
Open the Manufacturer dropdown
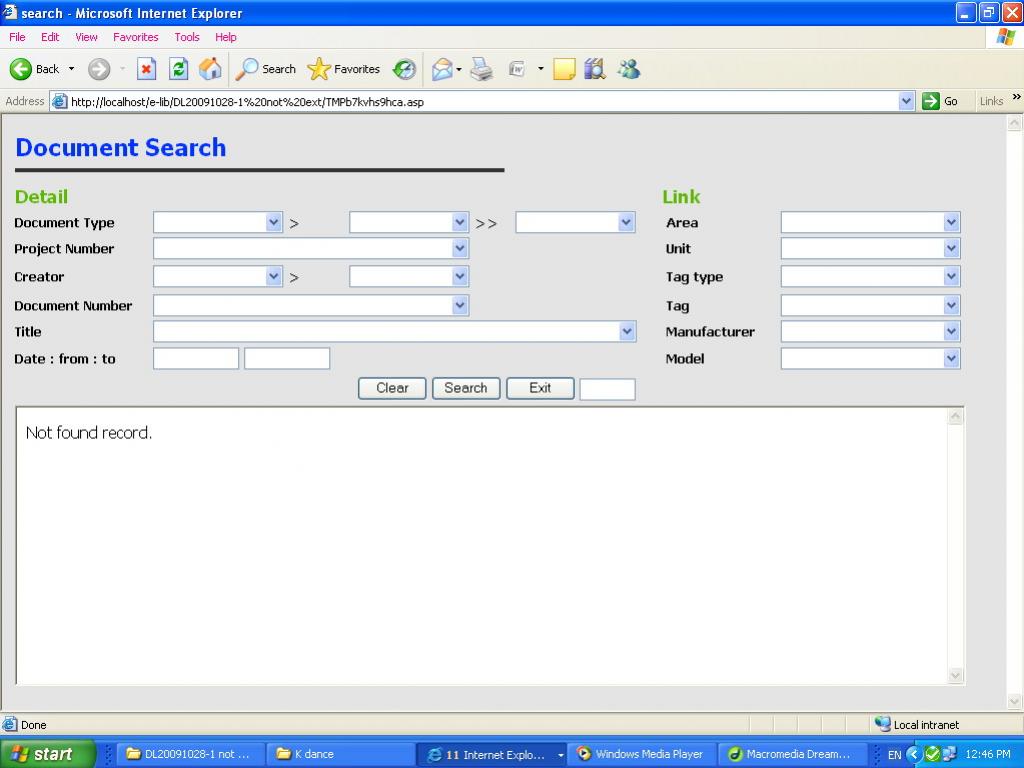(x=951, y=332)
